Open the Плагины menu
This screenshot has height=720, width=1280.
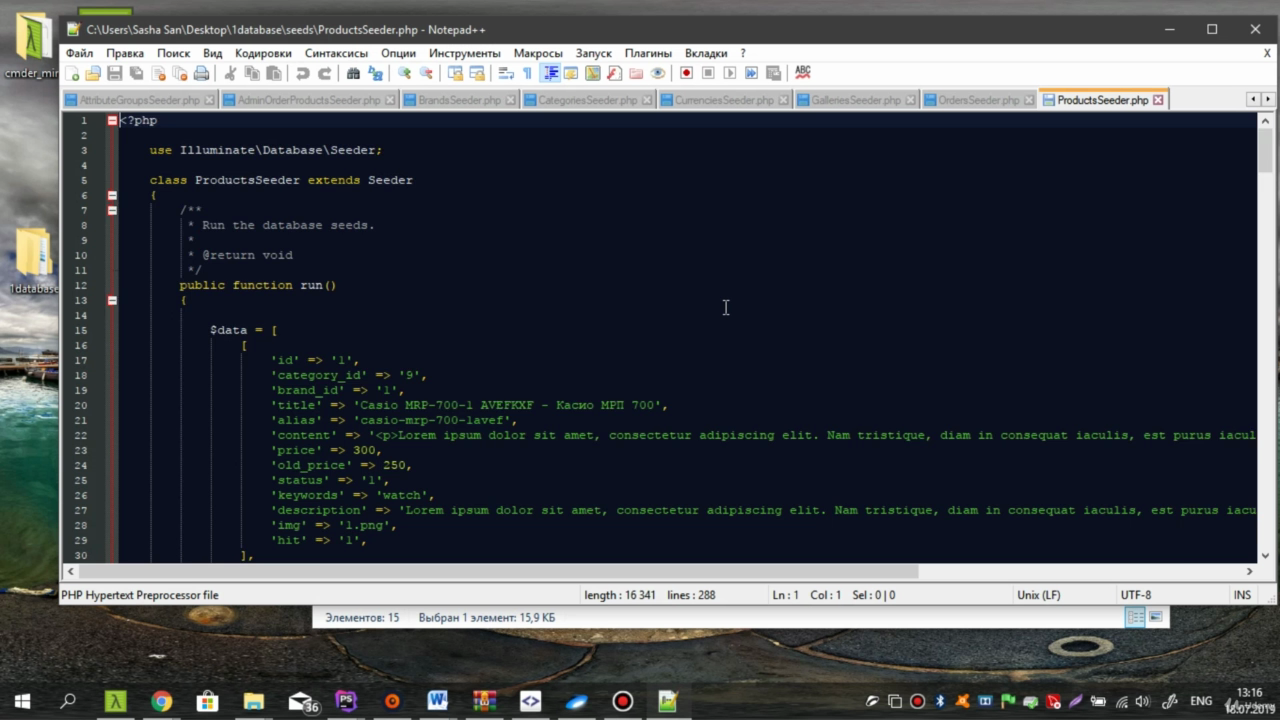point(648,53)
